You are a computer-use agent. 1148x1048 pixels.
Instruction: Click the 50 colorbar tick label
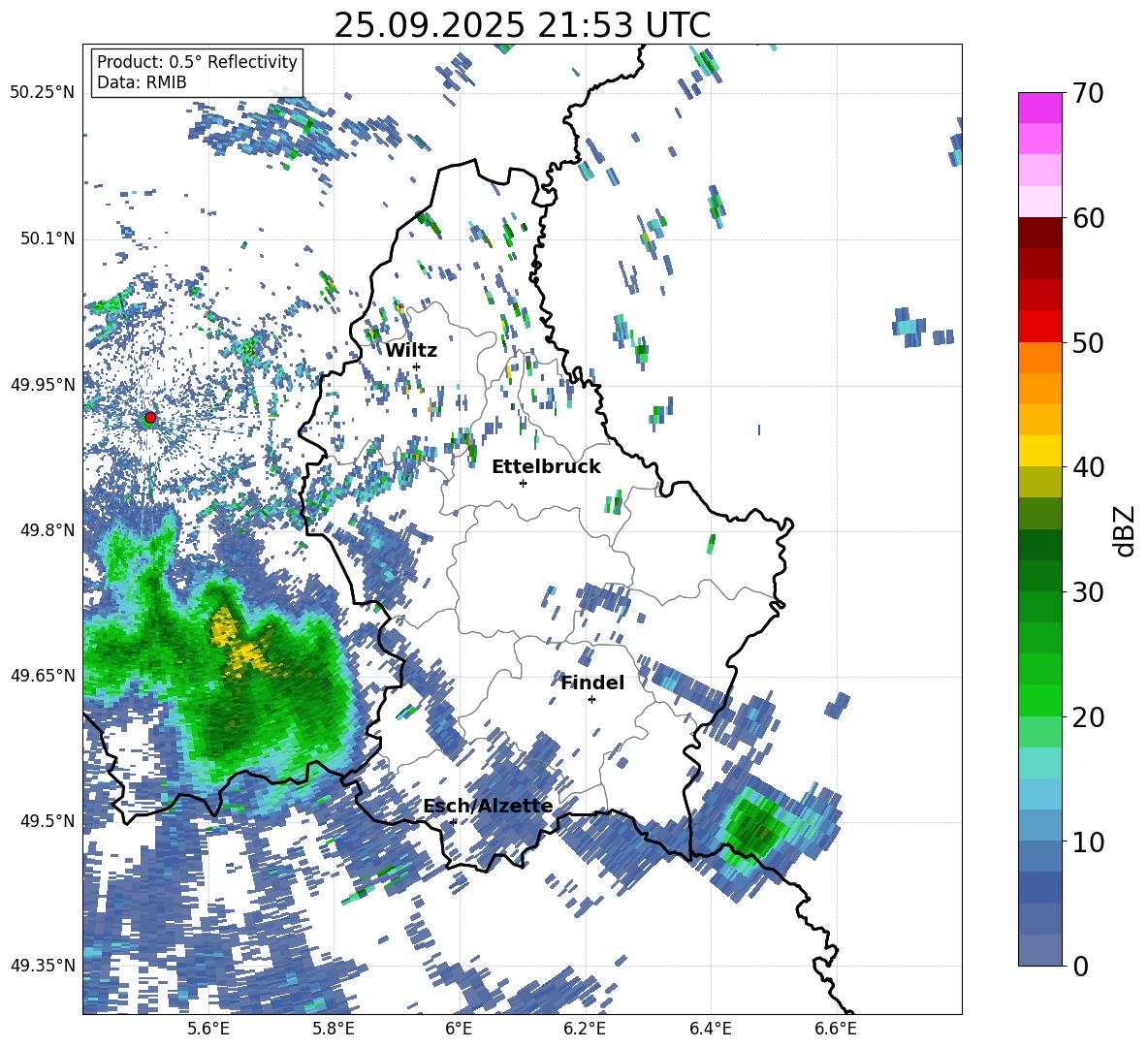pyautogui.click(x=1087, y=342)
